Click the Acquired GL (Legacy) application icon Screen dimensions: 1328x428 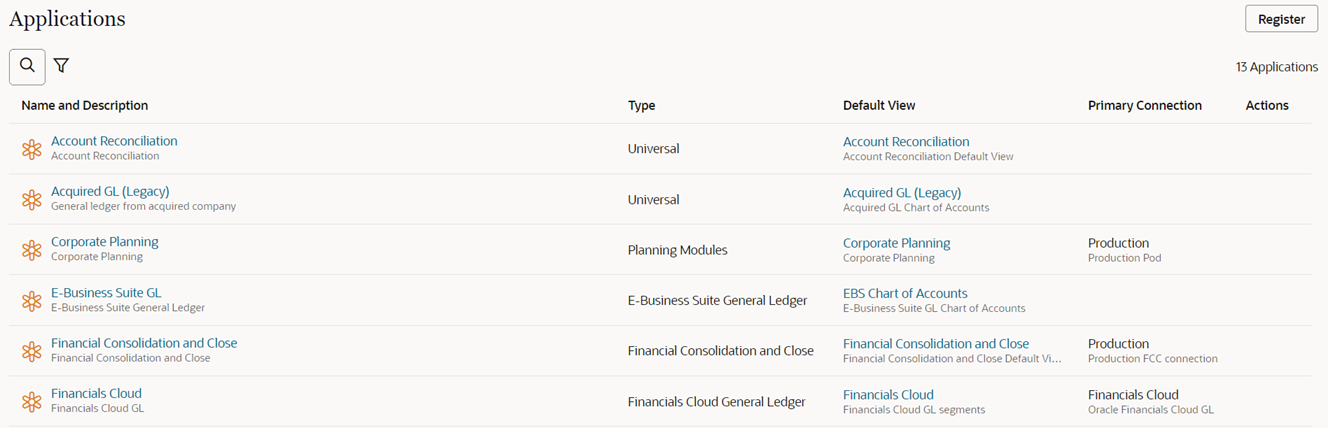coord(32,200)
